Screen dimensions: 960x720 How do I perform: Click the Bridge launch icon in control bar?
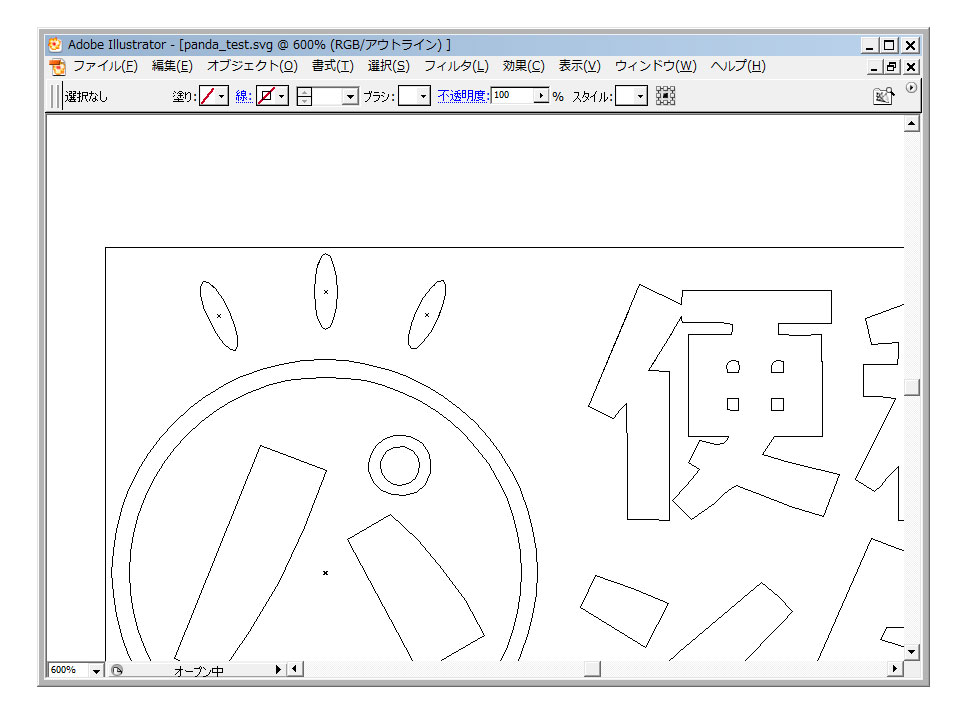tap(883, 96)
